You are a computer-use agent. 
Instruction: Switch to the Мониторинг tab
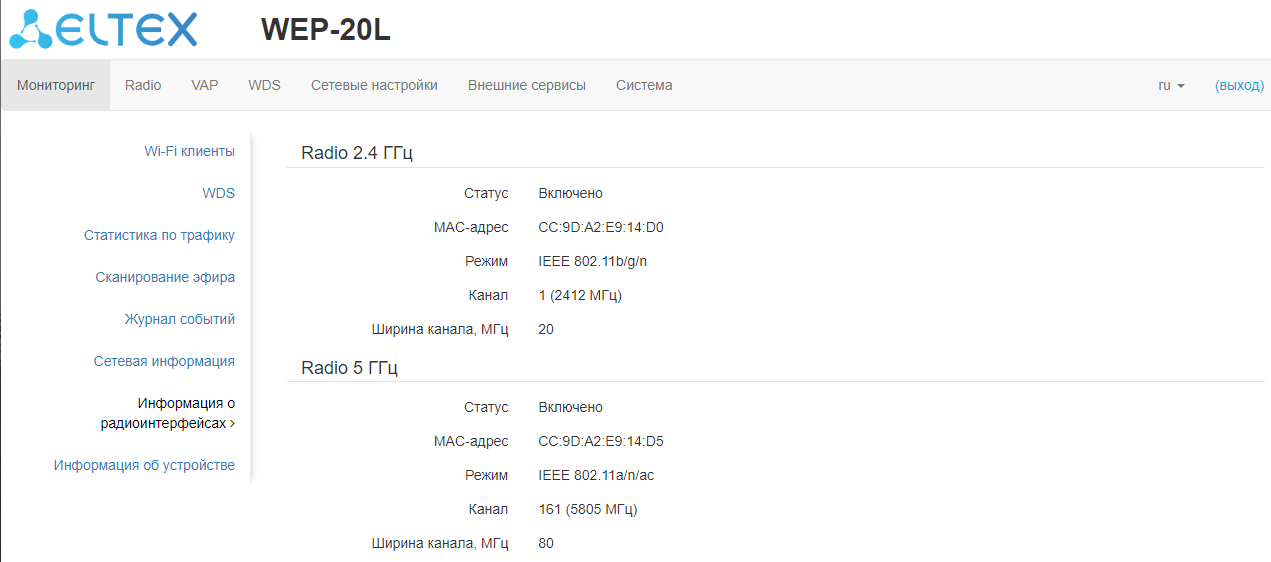pyautogui.click(x=56, y=86)
